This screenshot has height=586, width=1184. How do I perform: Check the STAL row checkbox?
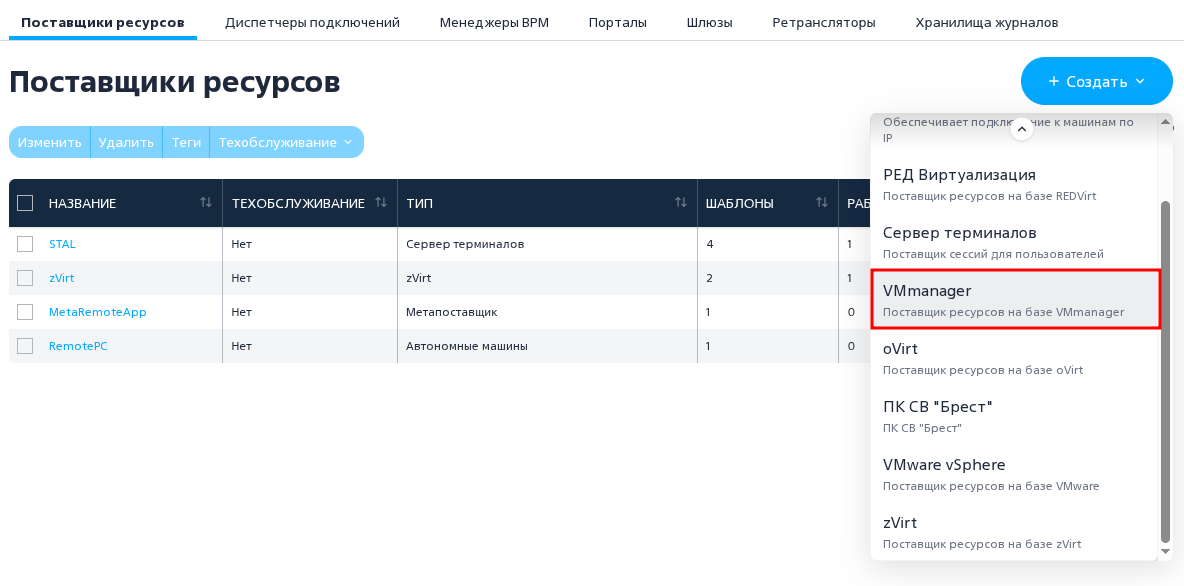pos(25,244)
